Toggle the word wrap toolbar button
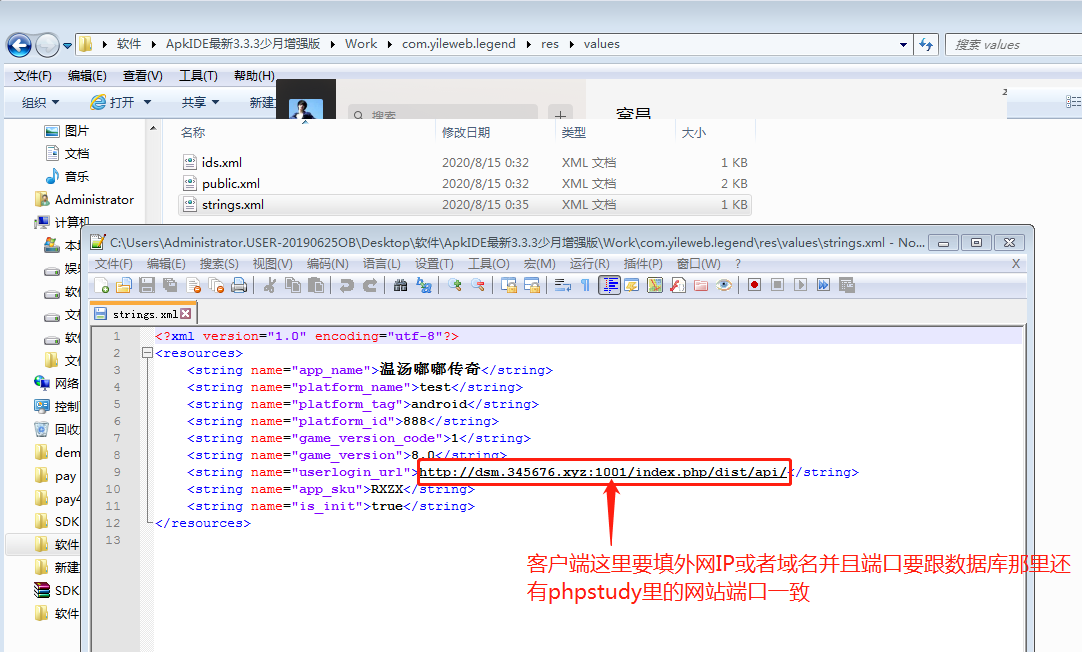The image size is (1082, 652). [x=563, y=285]
